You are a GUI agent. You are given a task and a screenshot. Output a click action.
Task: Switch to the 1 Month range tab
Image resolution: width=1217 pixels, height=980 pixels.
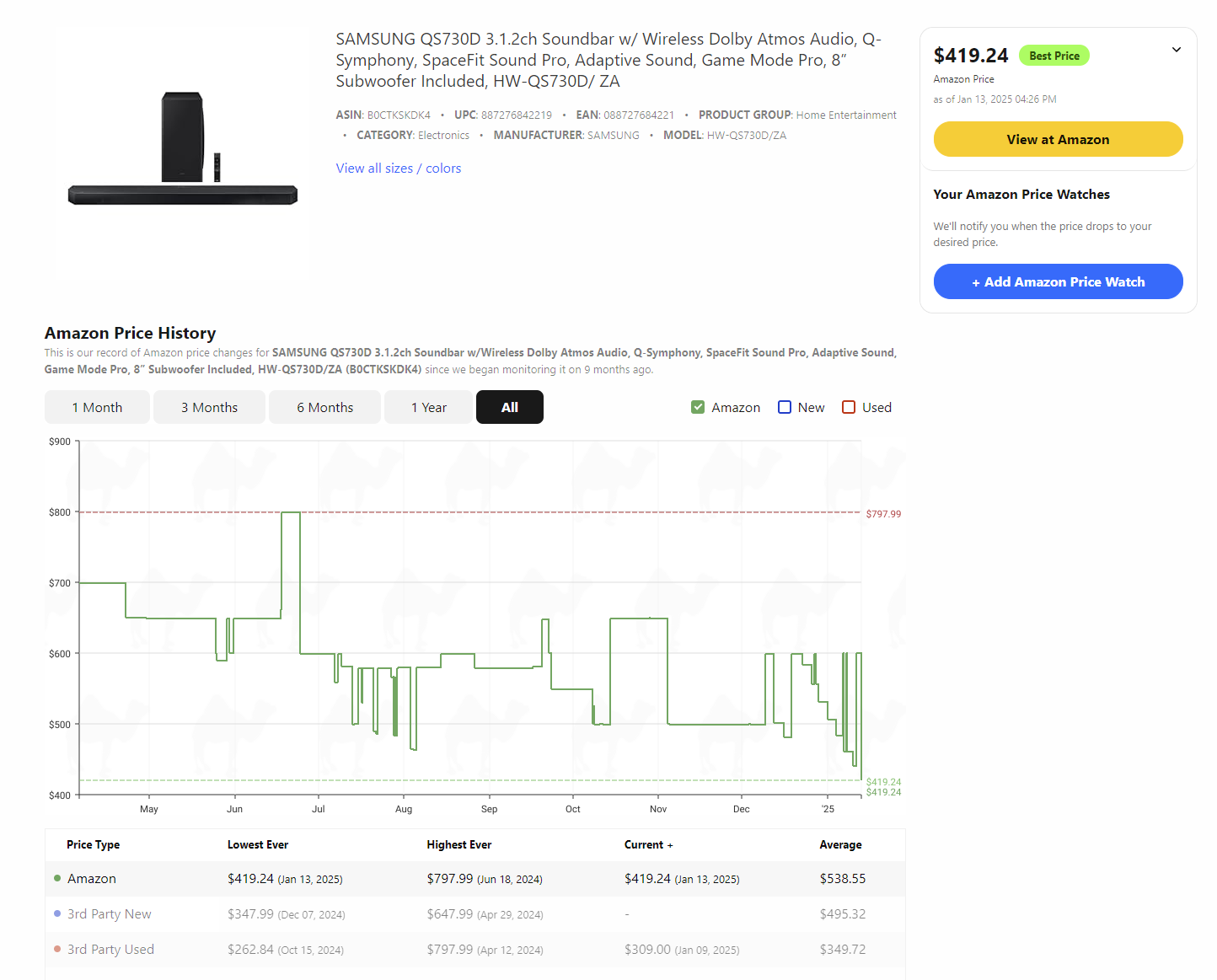(97, 407)
